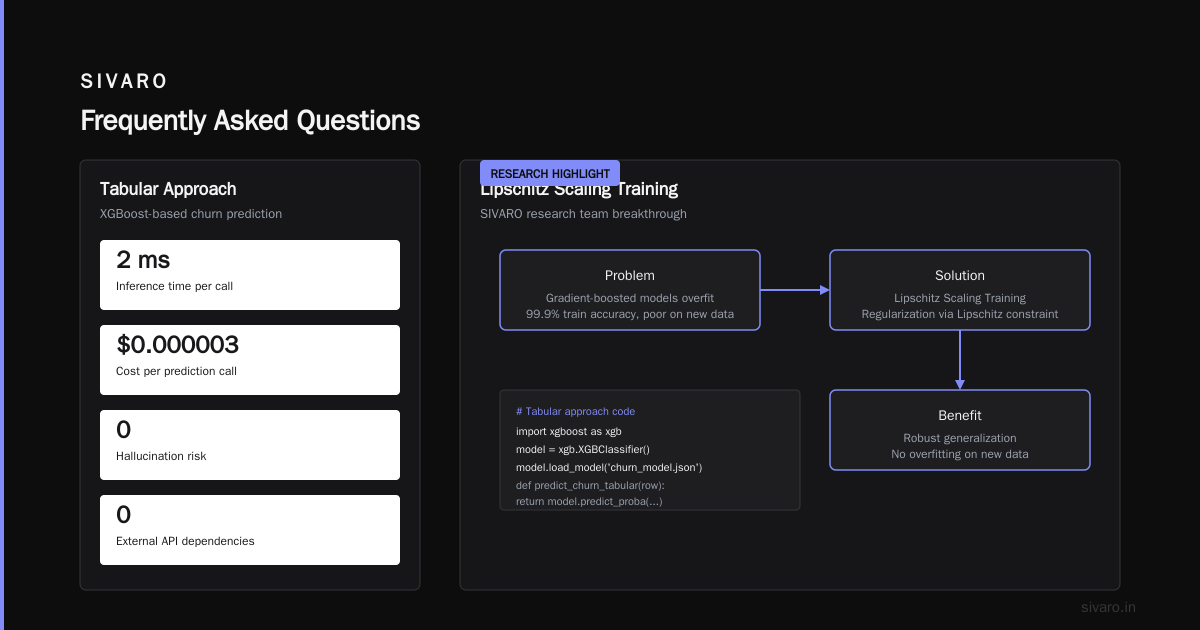Click the RESEARCH HIGHLIGHT badge

550,173
